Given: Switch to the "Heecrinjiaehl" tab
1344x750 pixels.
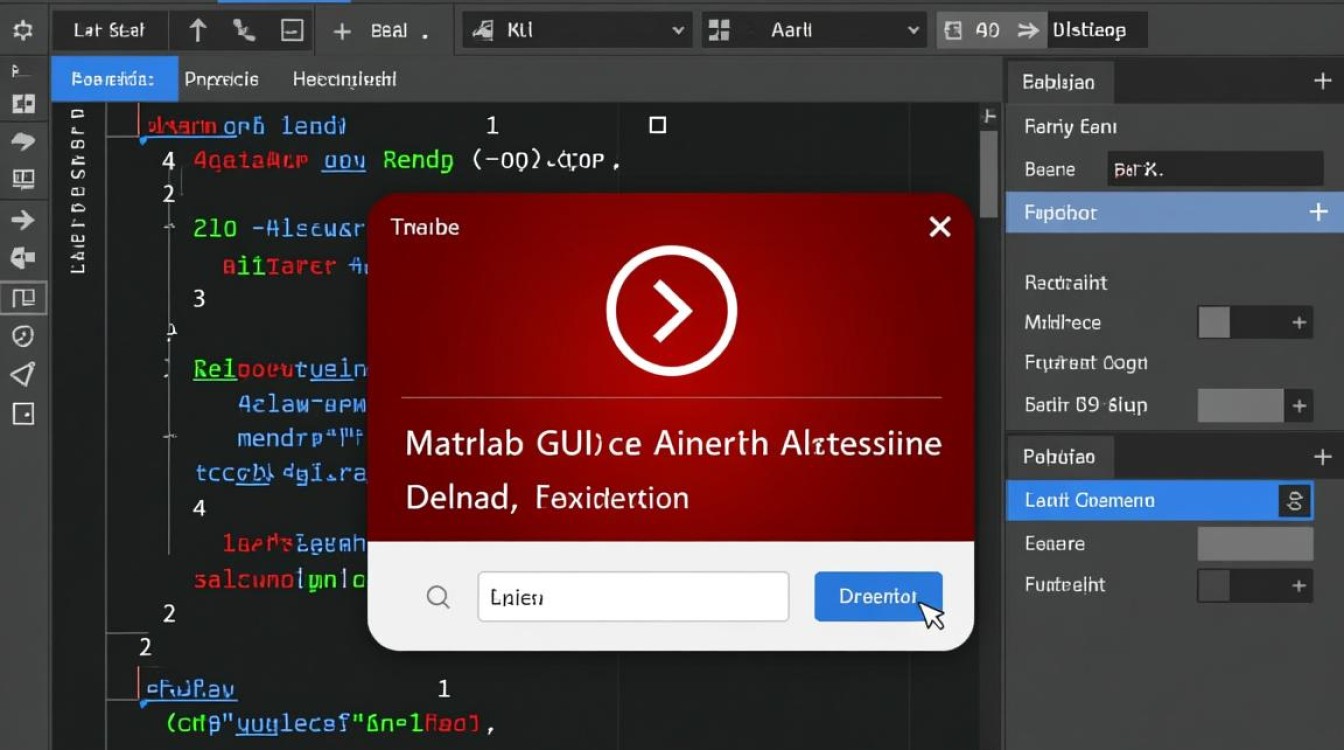Looking at the screenshot, I should [x=344, y=79].
